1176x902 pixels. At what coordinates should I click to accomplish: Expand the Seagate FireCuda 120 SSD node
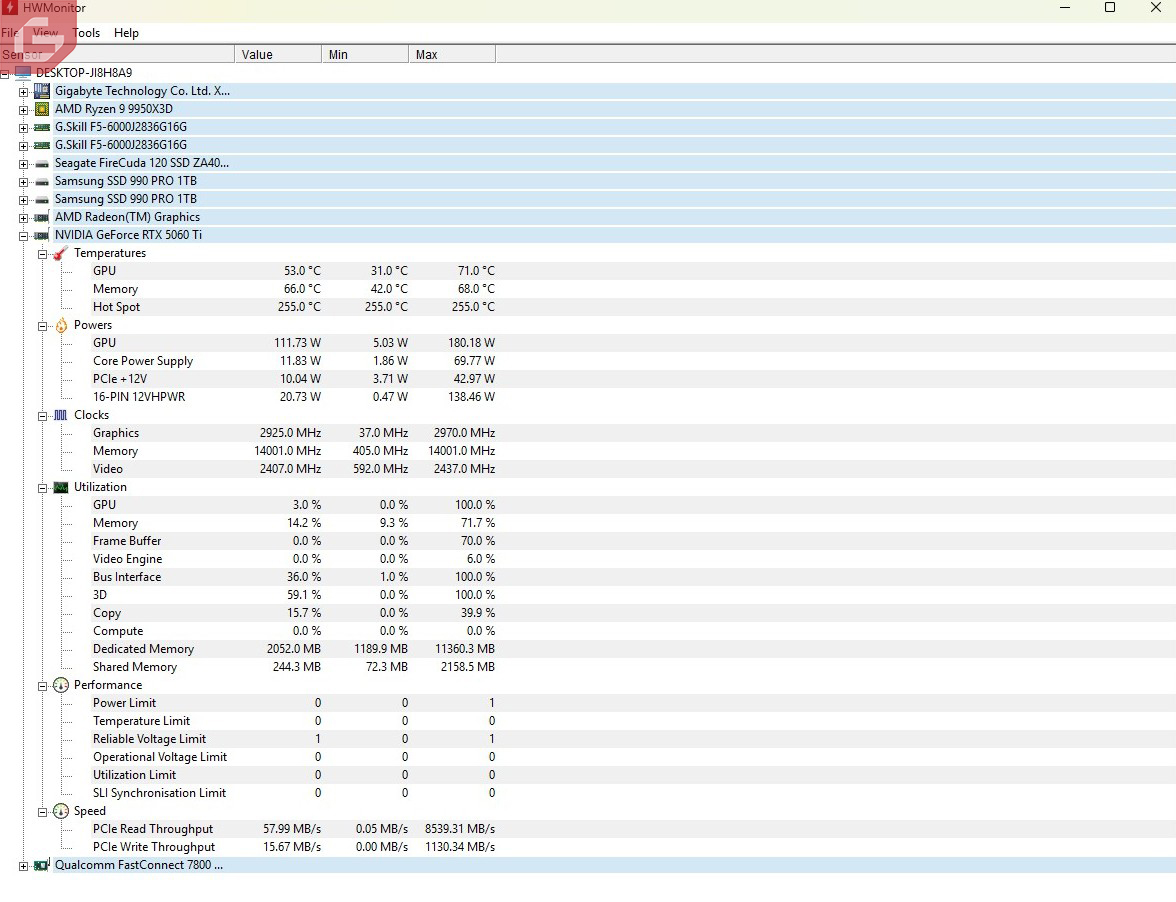23,163
